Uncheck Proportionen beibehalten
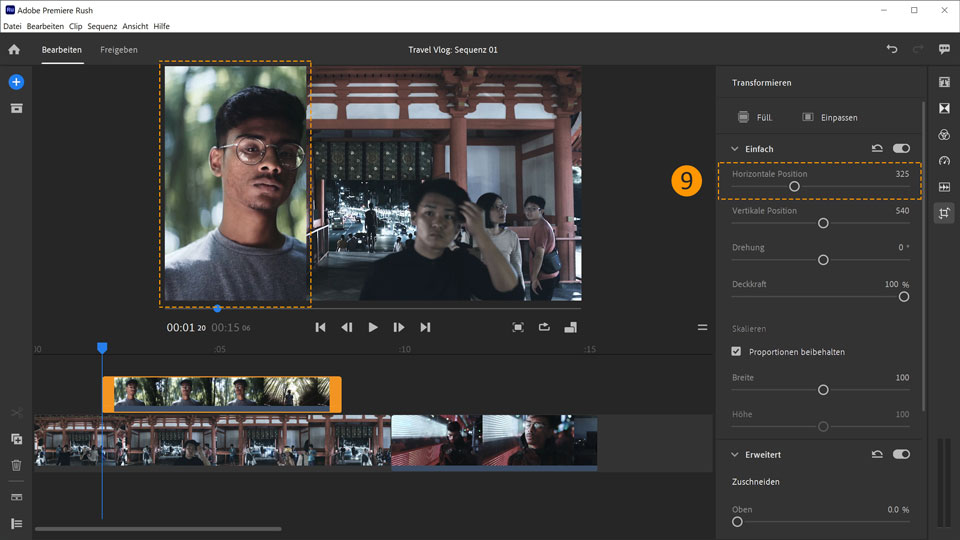The height and width of the screenshot is (540, 960). (736, 351)
